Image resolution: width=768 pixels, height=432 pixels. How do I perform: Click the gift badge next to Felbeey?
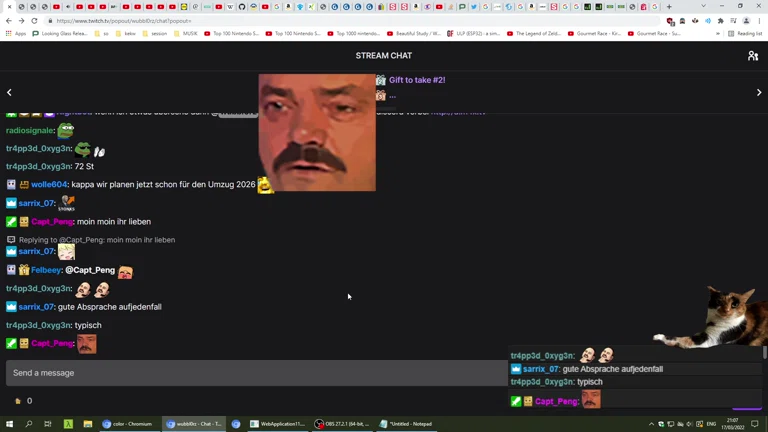(24, 270)
